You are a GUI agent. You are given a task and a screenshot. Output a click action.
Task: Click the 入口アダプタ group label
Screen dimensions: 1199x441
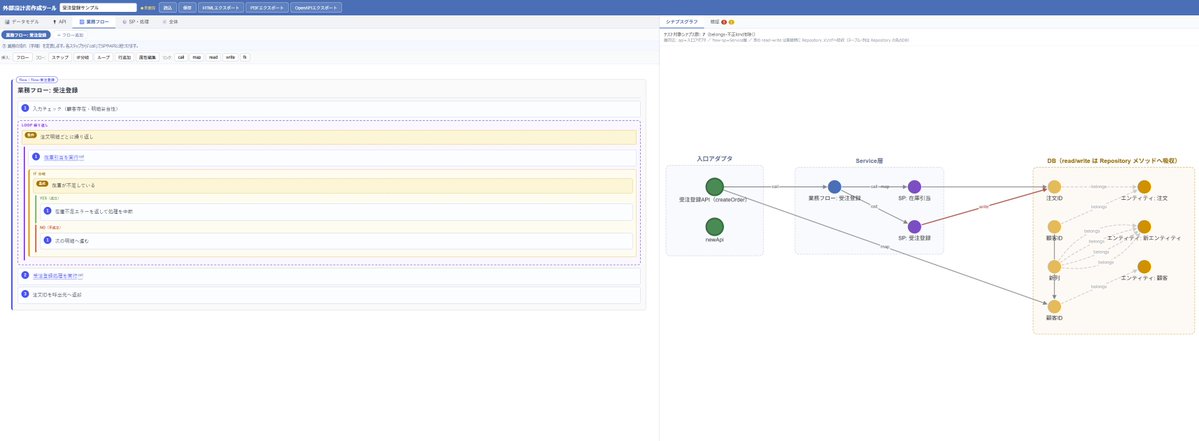(x=714, y=159)
